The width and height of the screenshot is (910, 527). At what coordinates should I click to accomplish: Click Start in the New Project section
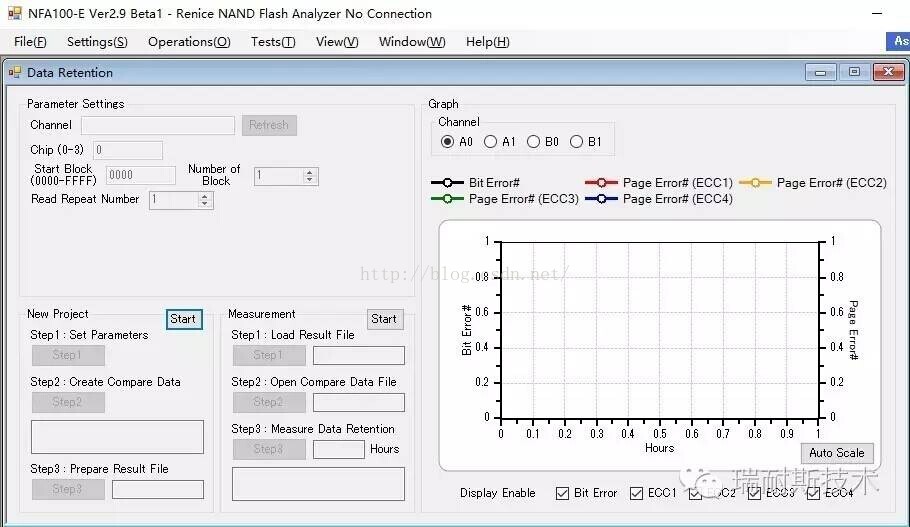[184, 319]
